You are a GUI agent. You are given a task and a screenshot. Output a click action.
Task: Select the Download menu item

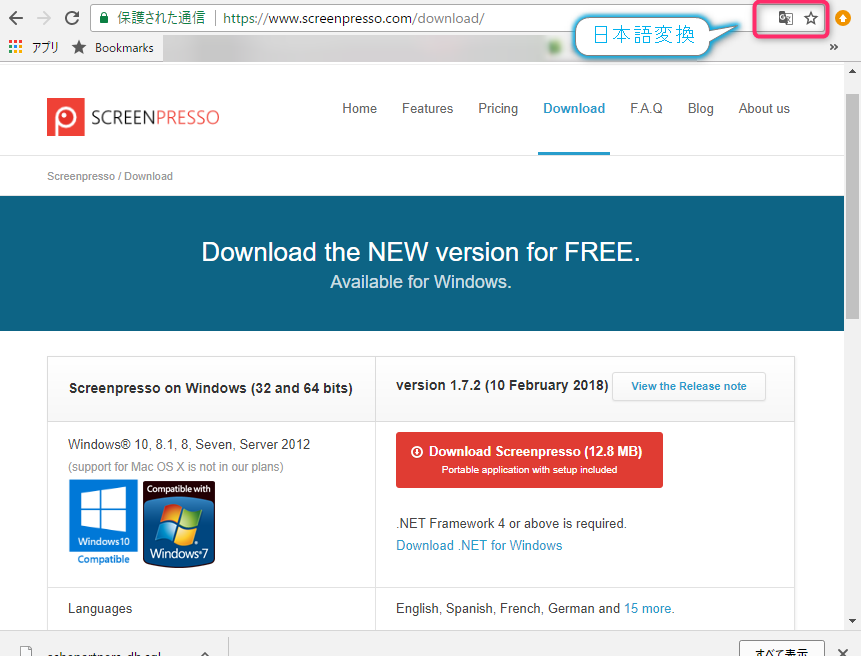574,109
